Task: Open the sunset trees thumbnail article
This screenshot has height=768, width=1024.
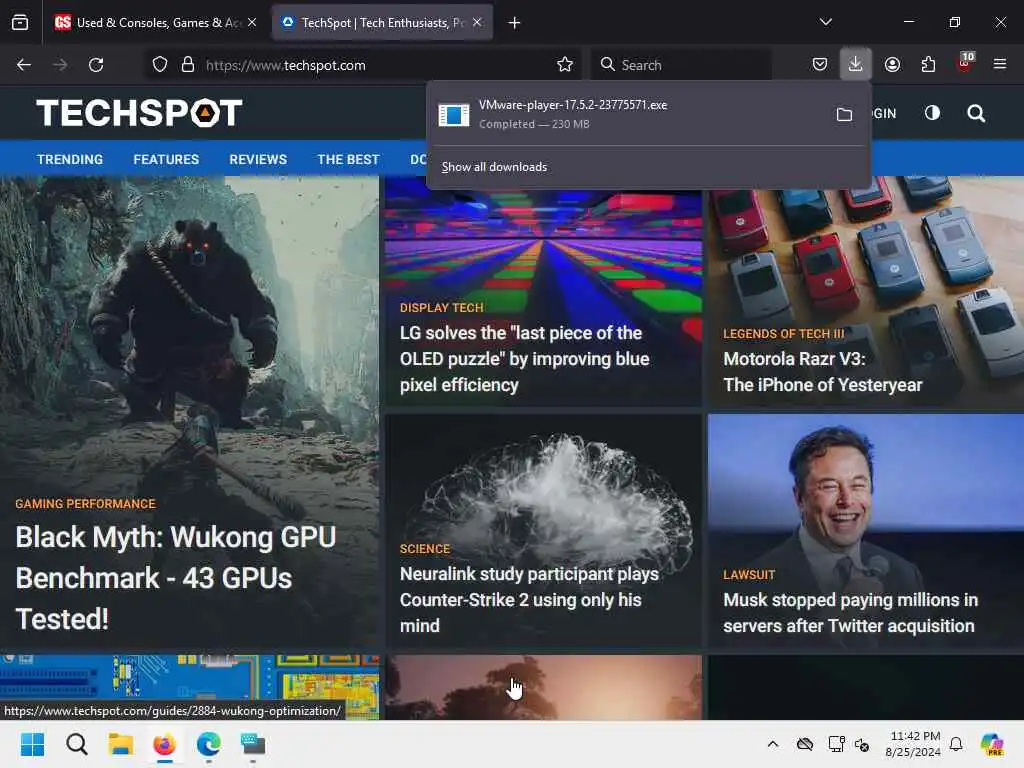Action: click(543, 687)
